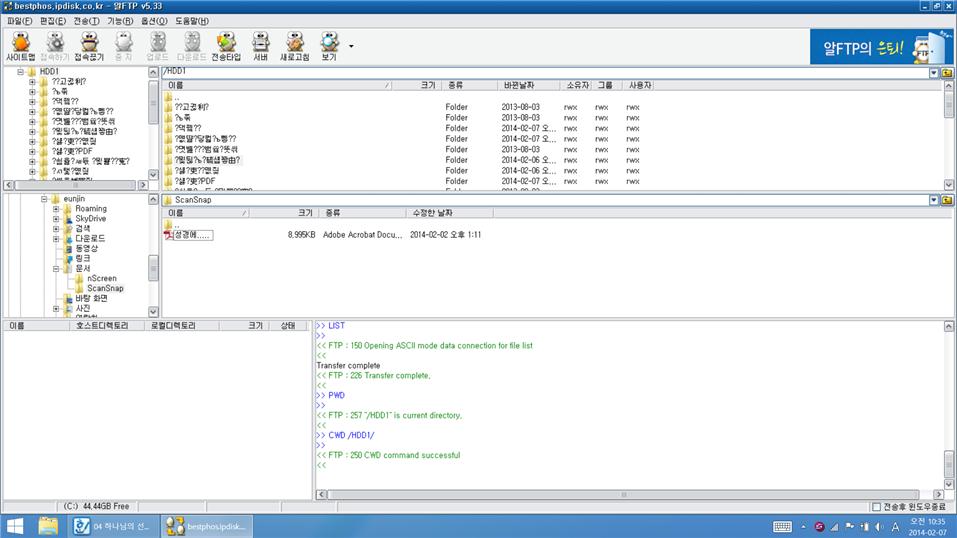Open File Explorer from taskbar
This screenshot has height=538, width=957.
48,526
